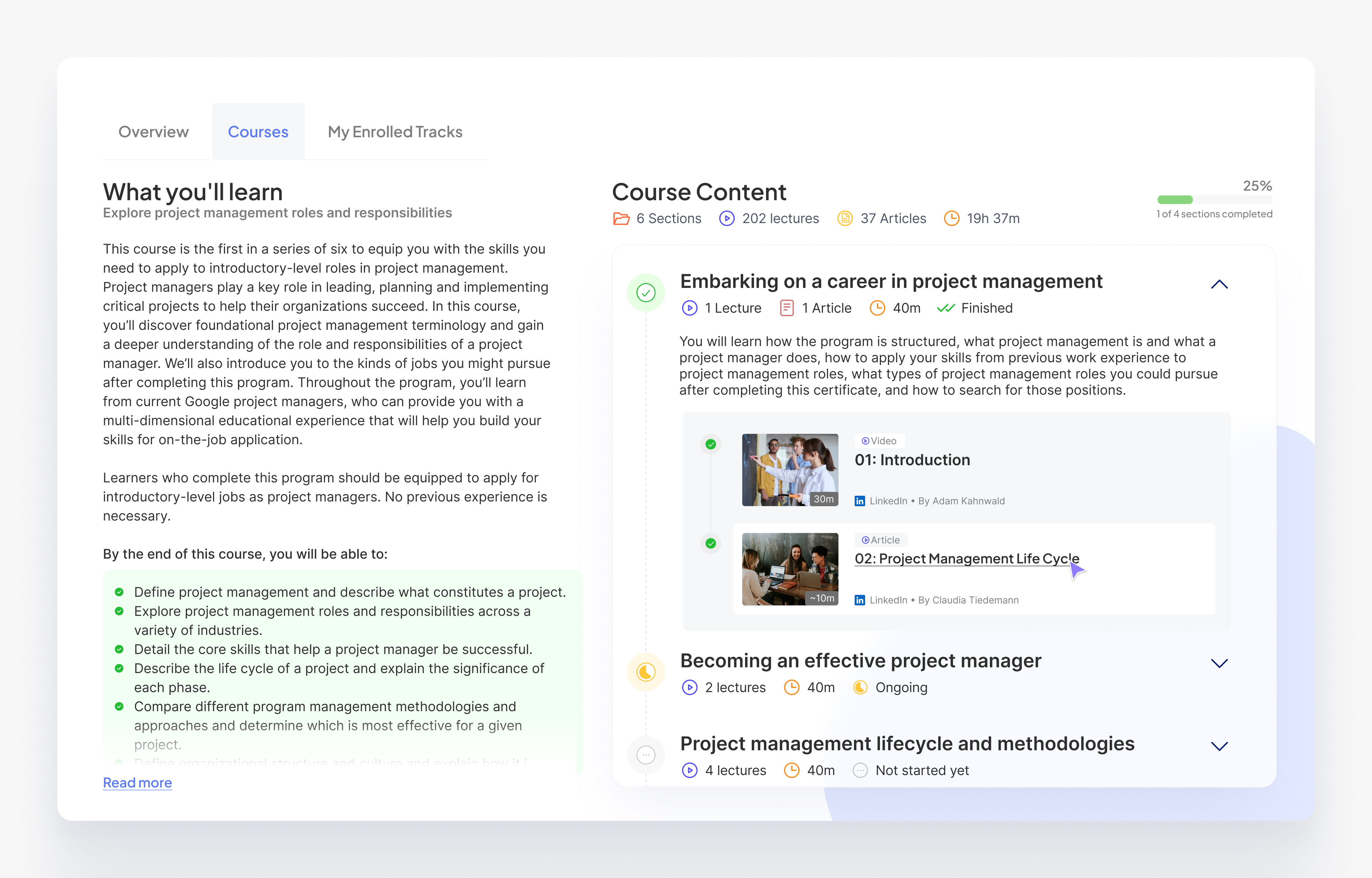The width and height of the screenshot is (1372, 878).
Task: Click the 6 Sections folder icon
Action: point(621,218)
